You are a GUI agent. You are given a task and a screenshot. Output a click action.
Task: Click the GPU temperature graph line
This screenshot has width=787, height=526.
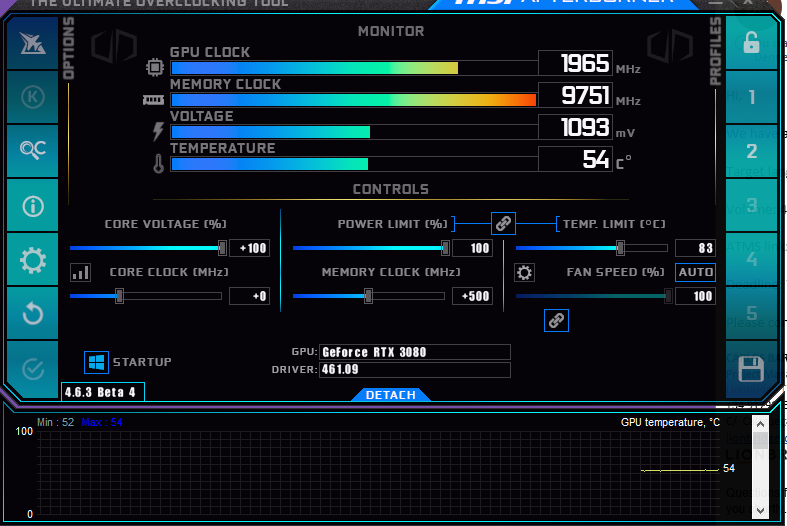click(x=680, y=470)
